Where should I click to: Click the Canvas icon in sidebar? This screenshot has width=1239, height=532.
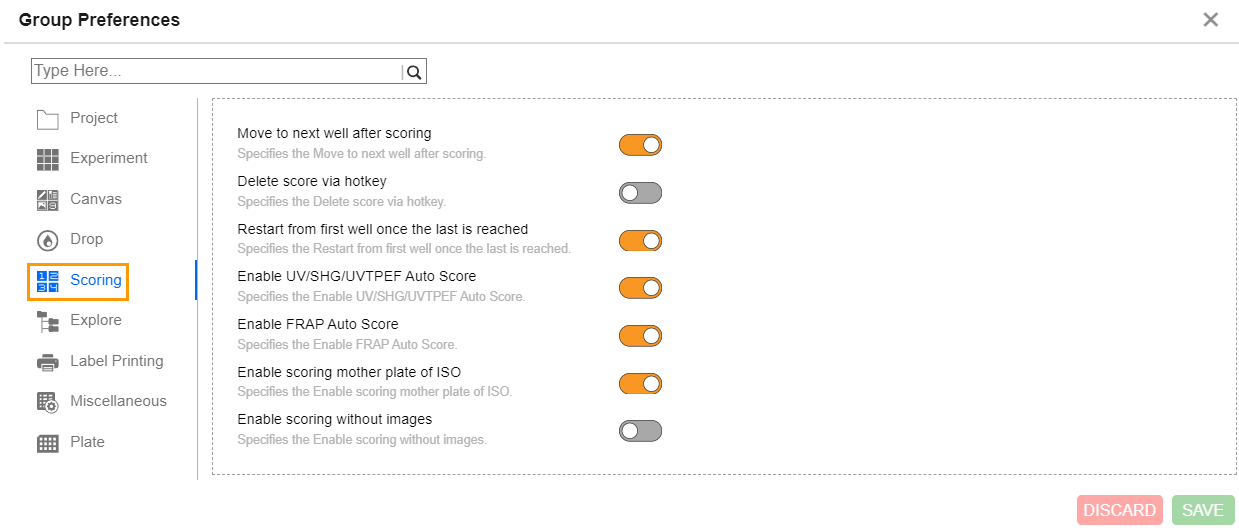click(48, 200)
